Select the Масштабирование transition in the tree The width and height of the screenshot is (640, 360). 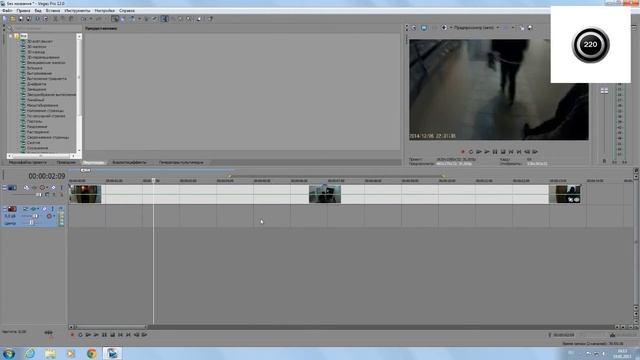pyautogui.click(x=42, y=105)
